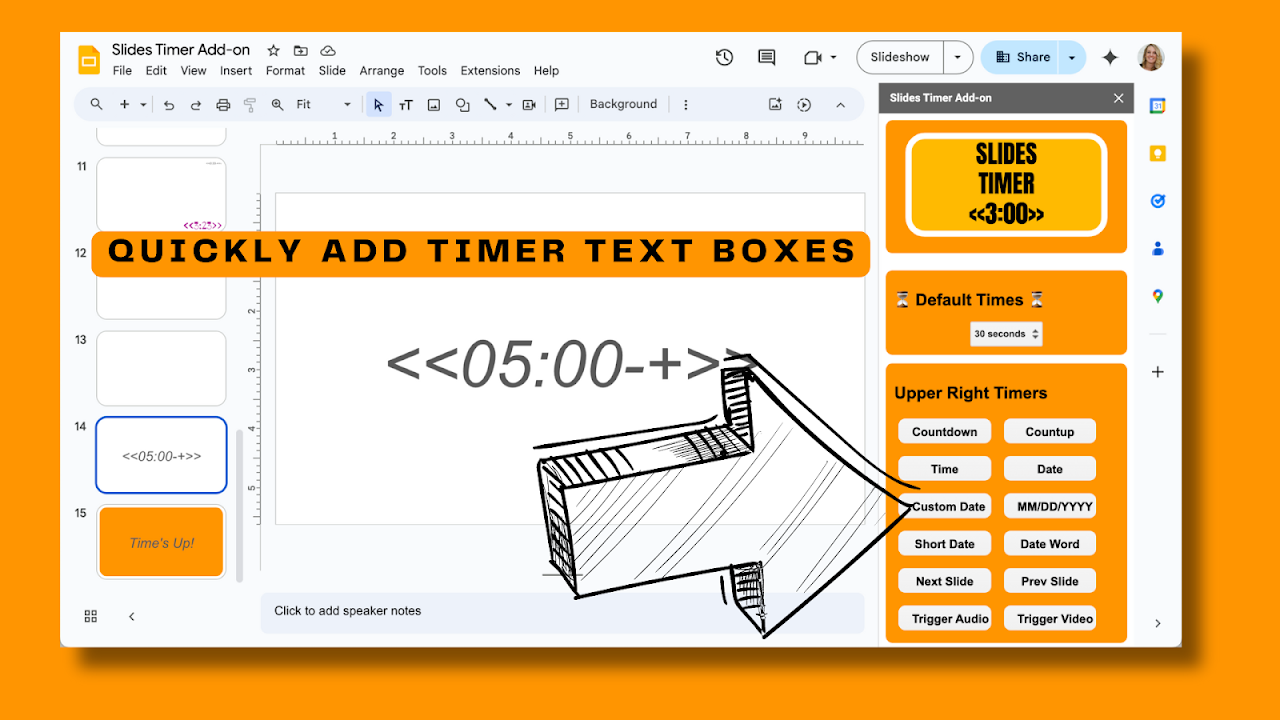The width and height of the screenshot is (1280, 720).
Task: Open Google Keep in side panel
Action: [x=1158, y=153]
